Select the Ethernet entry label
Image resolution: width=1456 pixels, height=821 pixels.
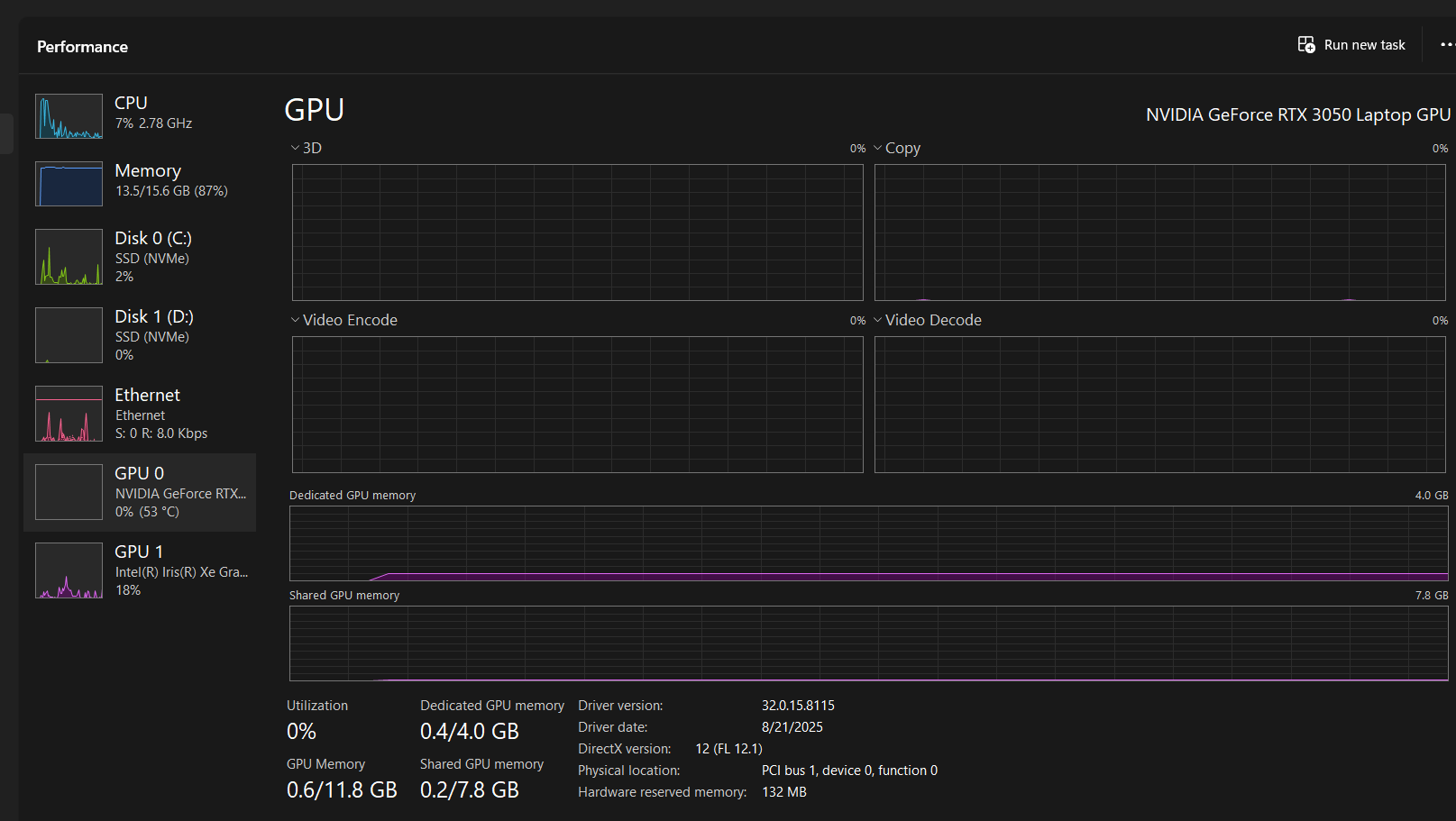[147, 395]
